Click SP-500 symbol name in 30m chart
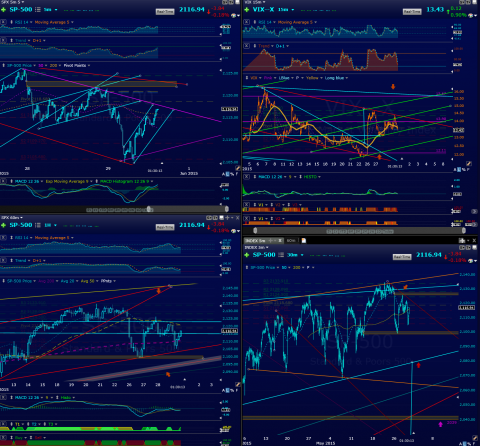This screenshot has width=480, height=446. (x=264, y=255)
